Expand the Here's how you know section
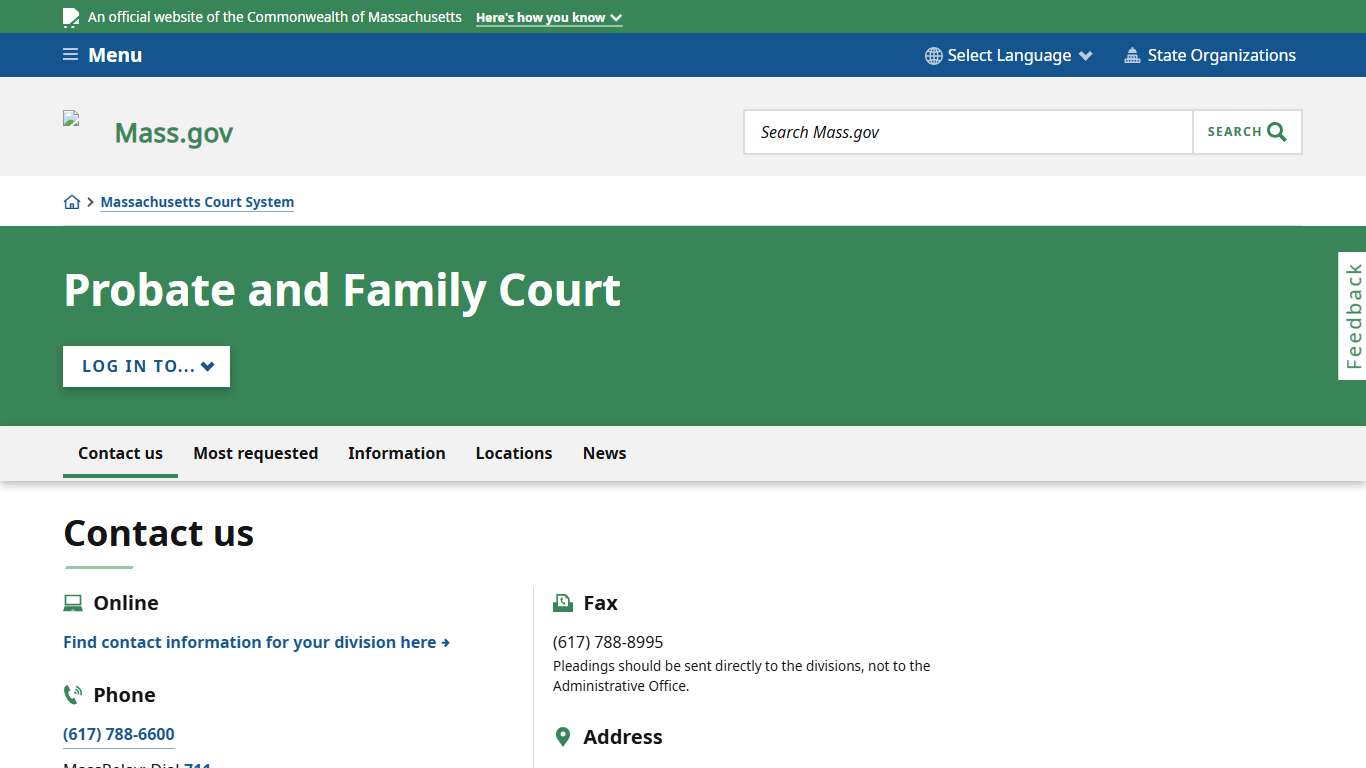The height and width of the screenshot is (768, 1366). pyautogui.click(x=548, y=17)
